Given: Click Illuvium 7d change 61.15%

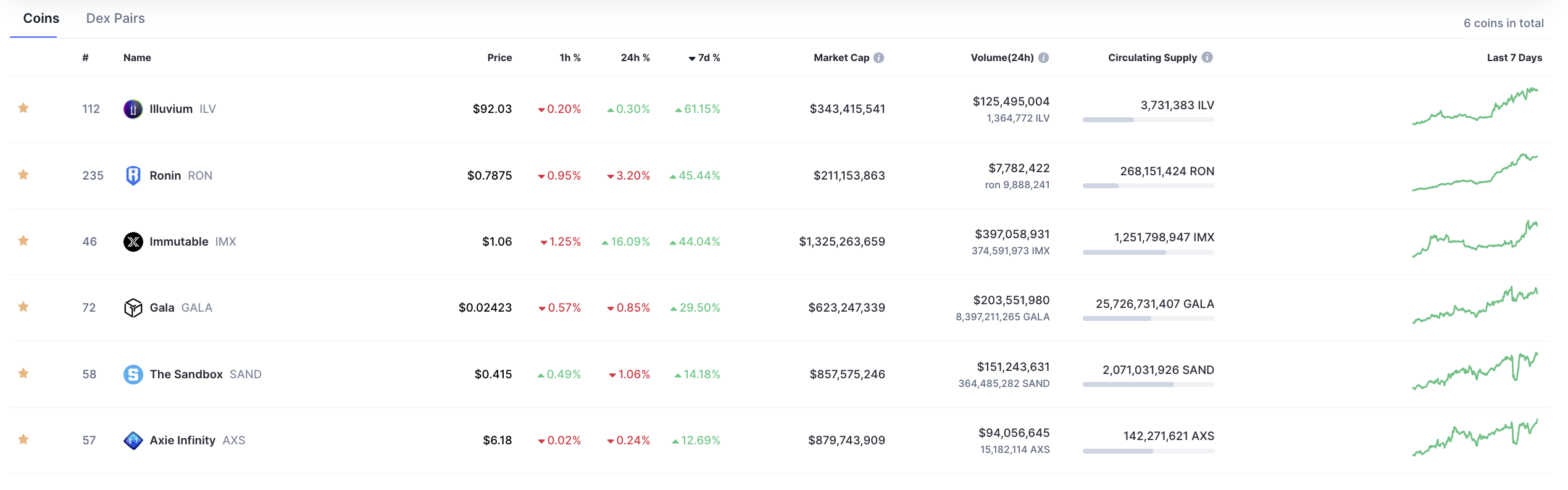Looking at the screenshot, I should tap(698, 109).
